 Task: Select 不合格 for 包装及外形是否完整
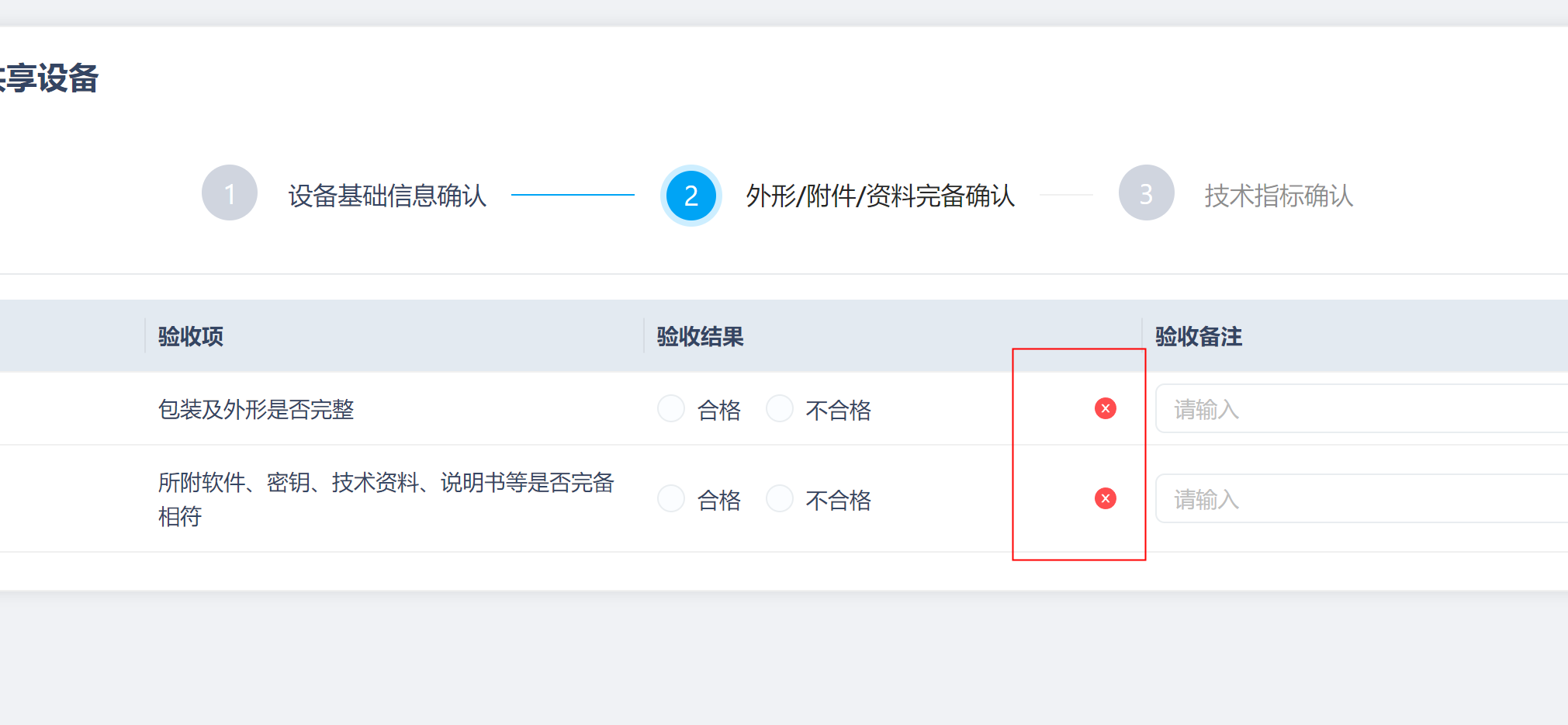pos(779,408)
